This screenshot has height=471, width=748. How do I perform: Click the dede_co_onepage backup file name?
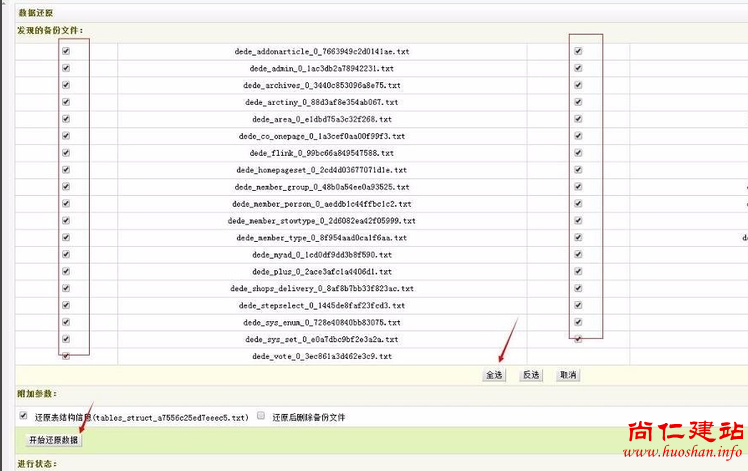click(321, 136)
